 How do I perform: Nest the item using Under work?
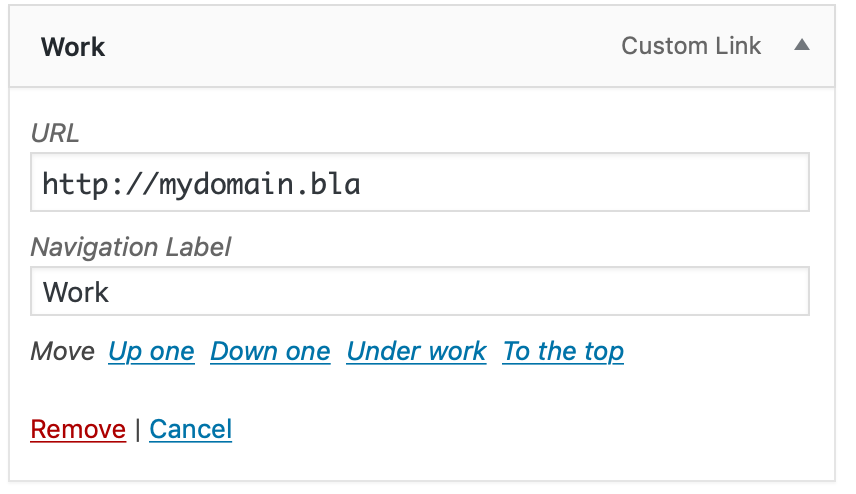pos(416,351)
